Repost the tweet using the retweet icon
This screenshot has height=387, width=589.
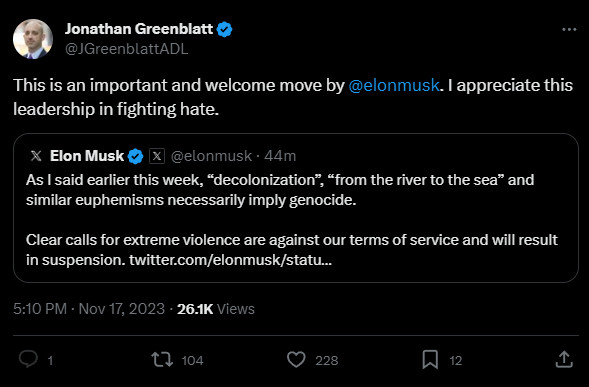[x=162, y=359]
